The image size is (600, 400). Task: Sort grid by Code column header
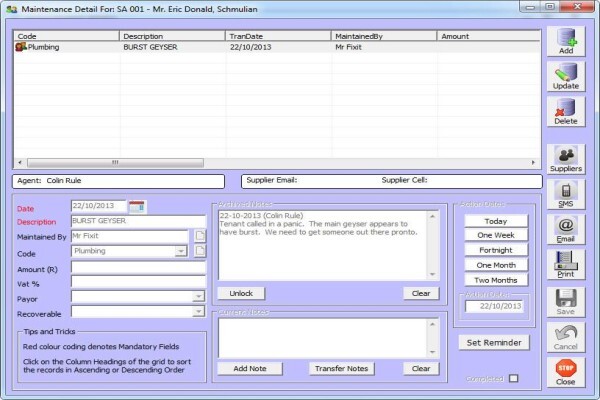point(67,36)
